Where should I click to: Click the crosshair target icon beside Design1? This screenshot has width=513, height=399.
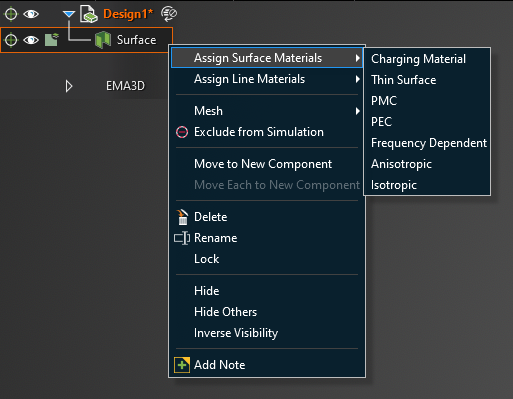[x=11, y=14]
